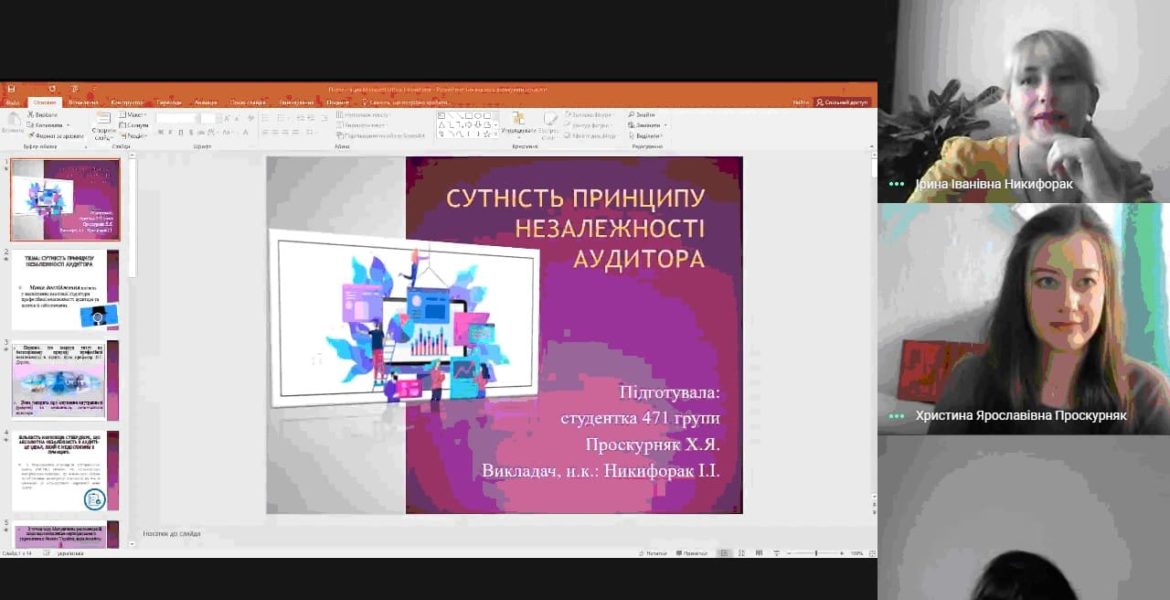This screenshot has height=600, width=1170.
Task: Underline text using the font group button
Action: point(181,133)
